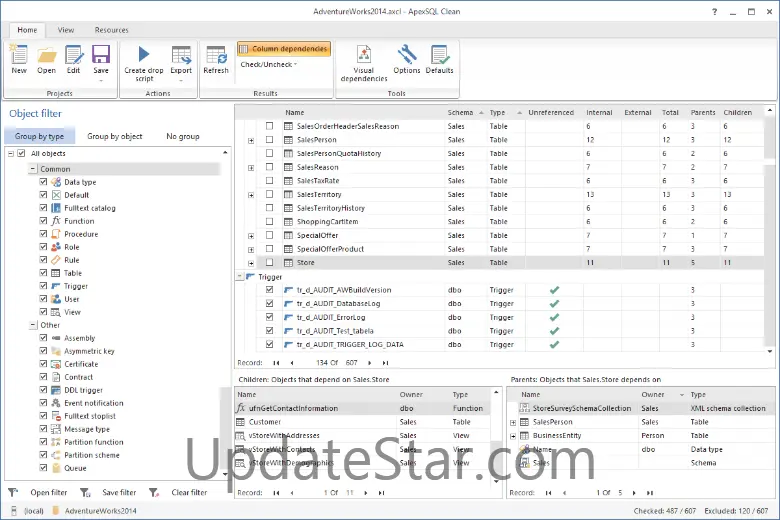This screenshot has height=520, width=780.
Task: Collapse the Trigger group in grid
Action: [240, 277]
